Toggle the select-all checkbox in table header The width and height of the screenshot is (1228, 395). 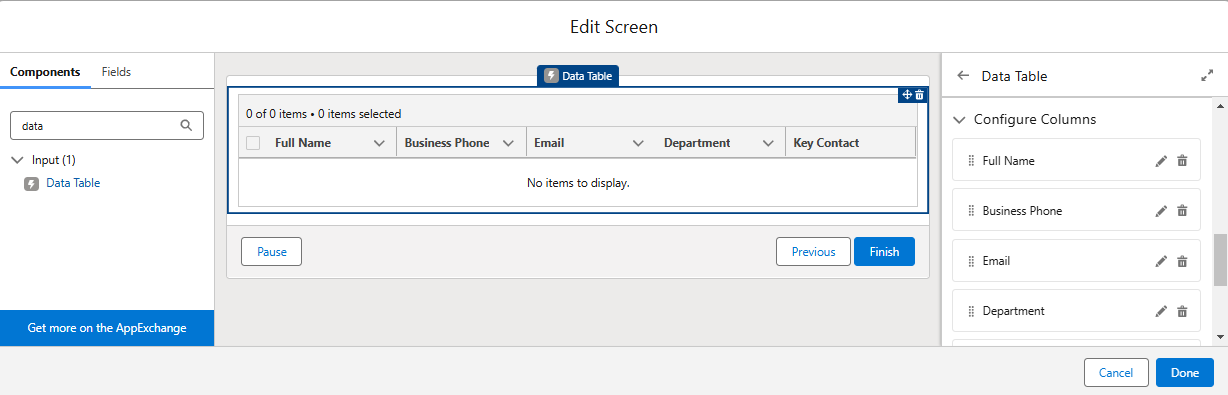[x=253, y=143]
